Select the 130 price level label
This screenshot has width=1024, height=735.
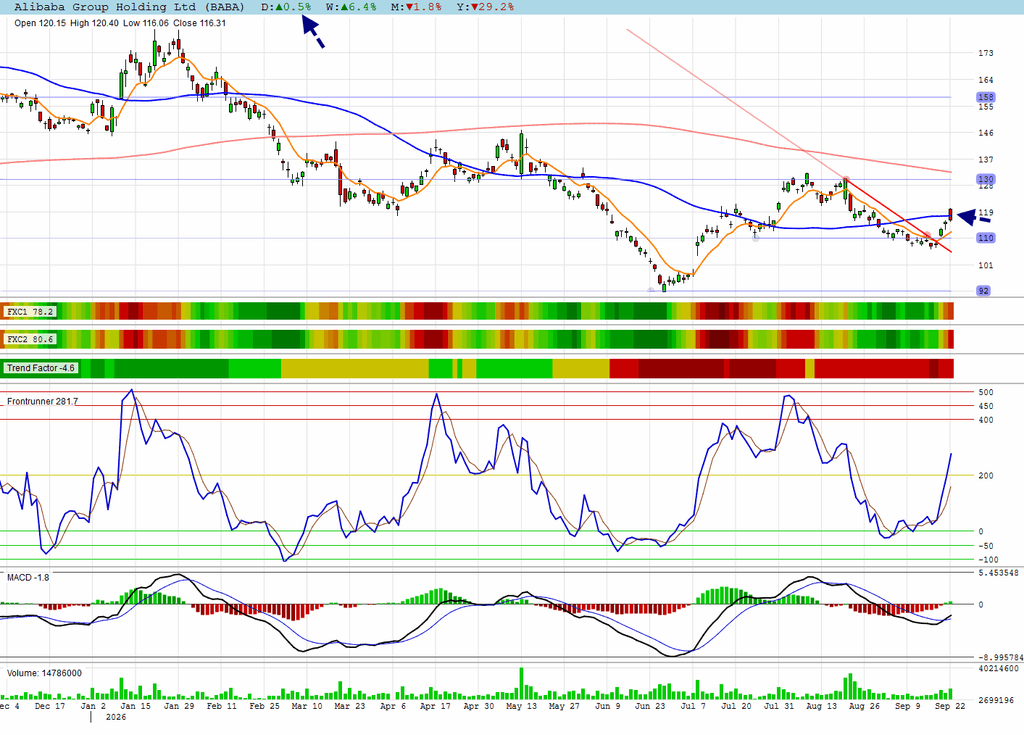pos(985,179)
